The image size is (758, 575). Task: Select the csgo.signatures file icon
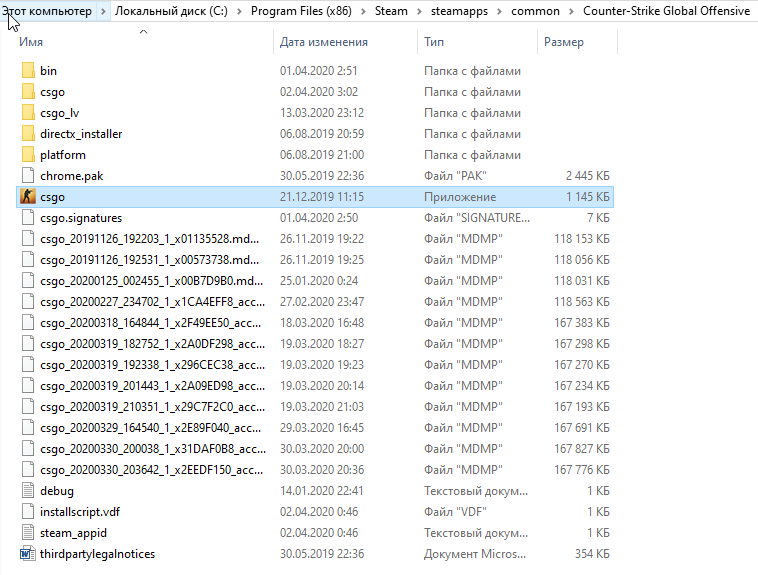pyautogui.click(x=28, y=218)
